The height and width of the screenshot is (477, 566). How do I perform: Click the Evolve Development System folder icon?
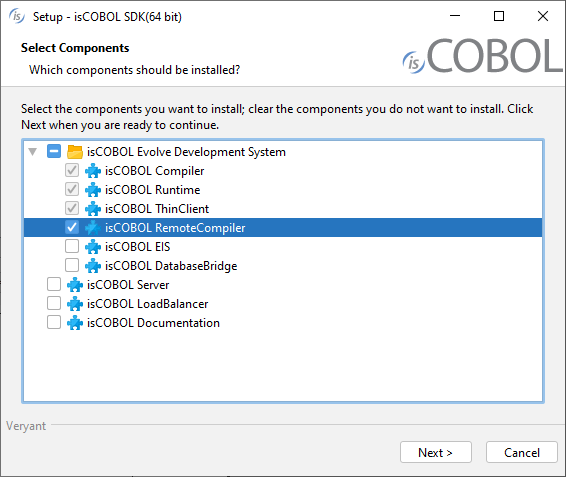(75, 152)
